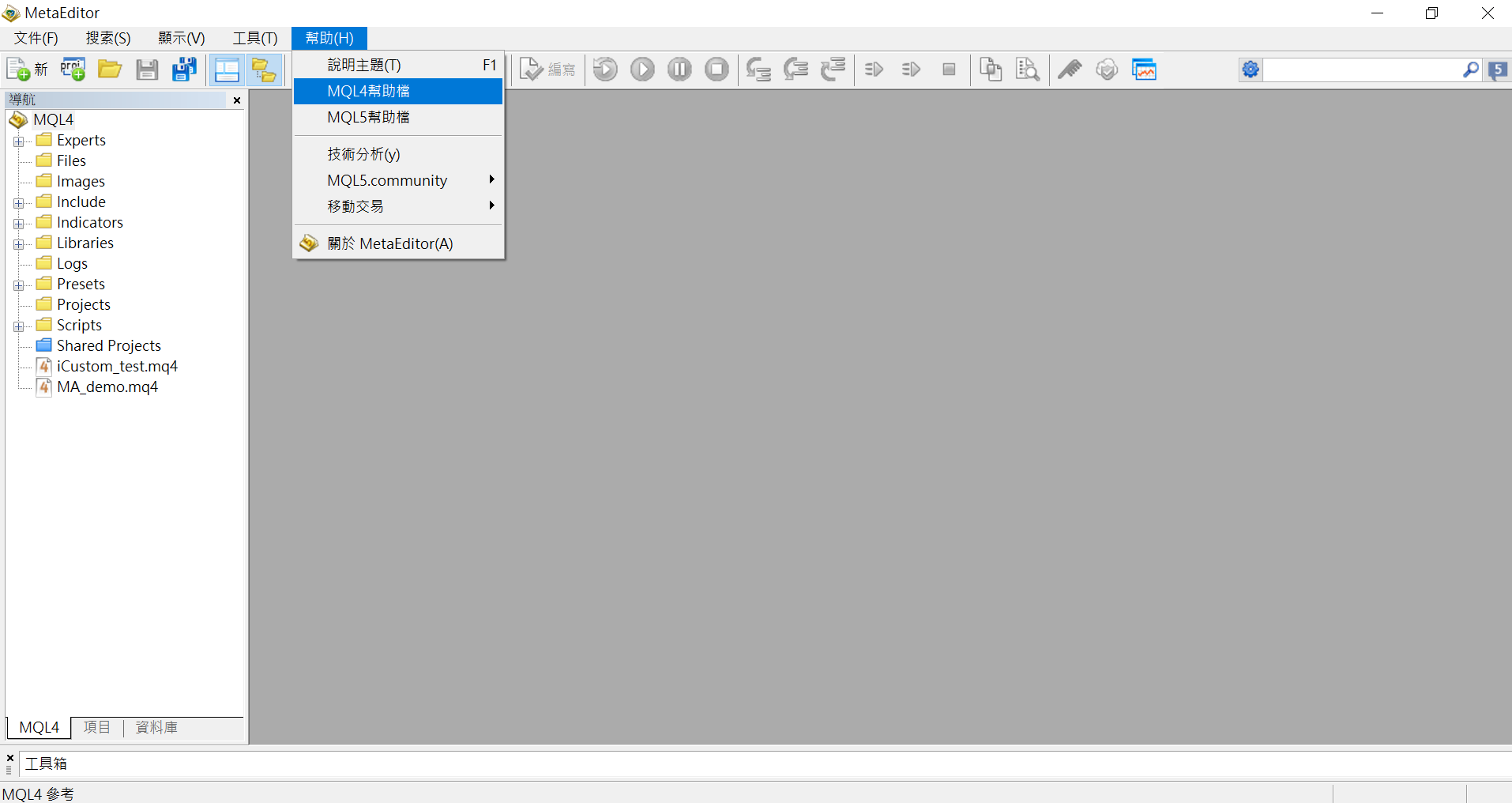Click the Step Over debug icon

795,70
